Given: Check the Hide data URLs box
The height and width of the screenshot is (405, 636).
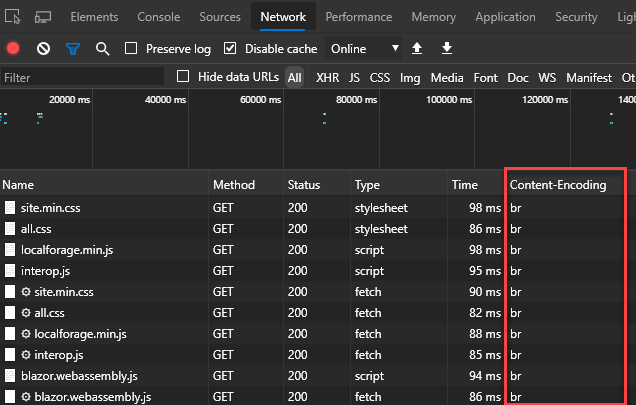Looking at the screenshot, I should pos(183,77).
